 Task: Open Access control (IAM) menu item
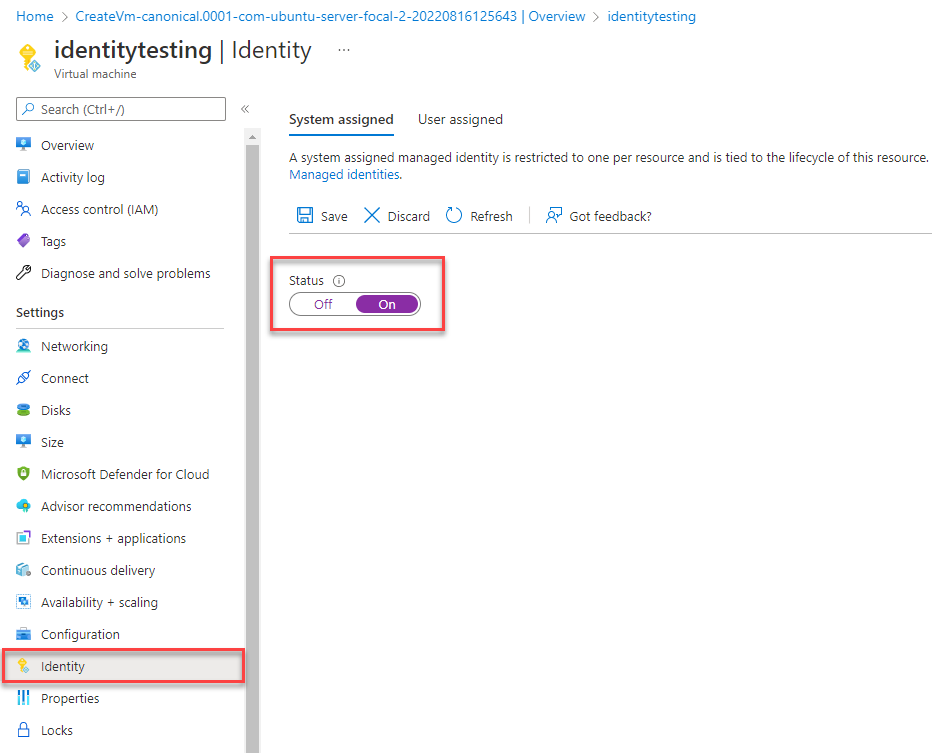[99, 209]
